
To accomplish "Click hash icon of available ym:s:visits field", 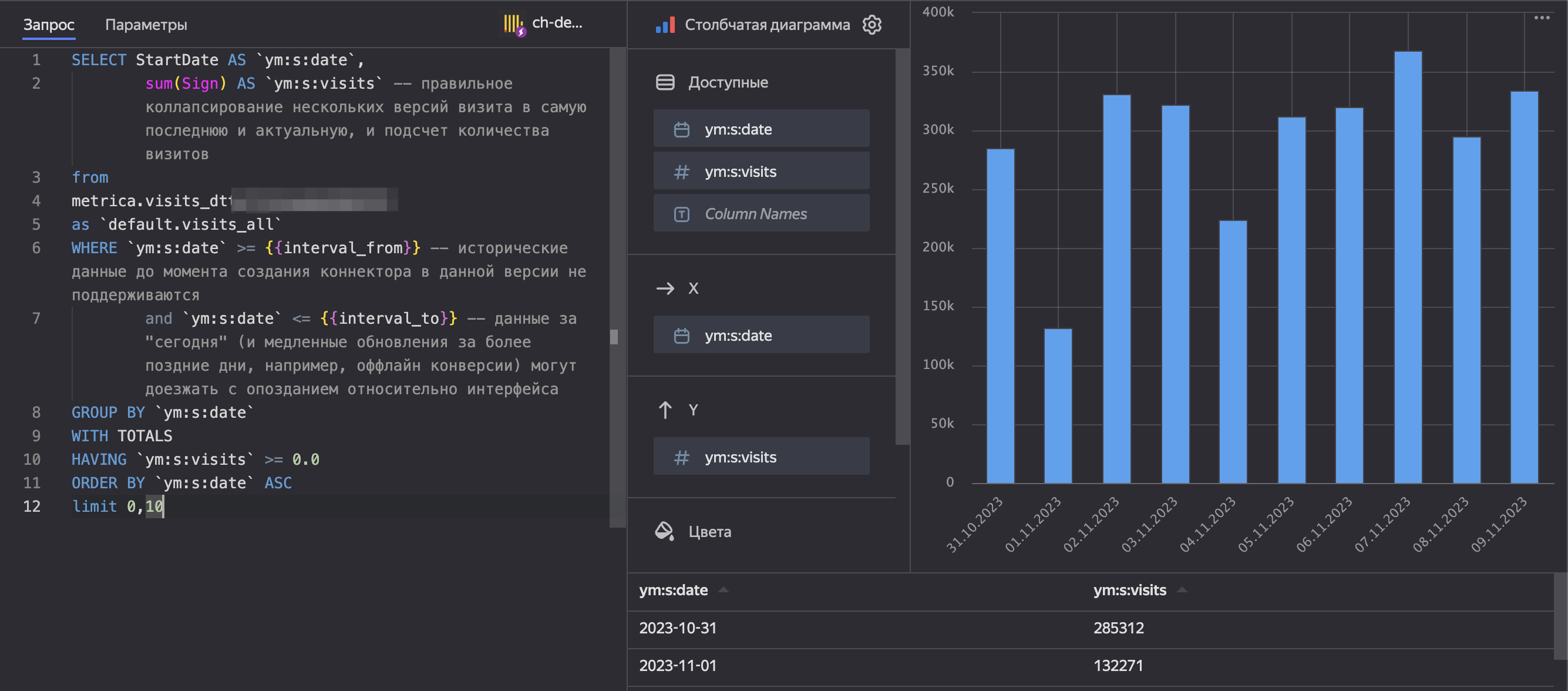I will [x=682, y=172].
